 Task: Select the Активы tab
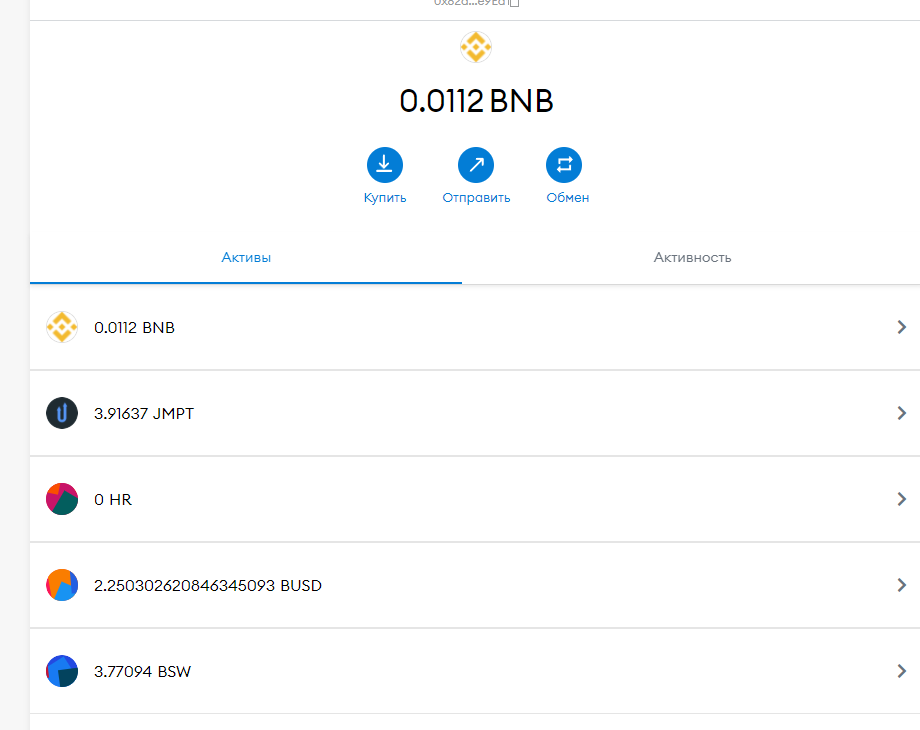click(x=245, y=257)
